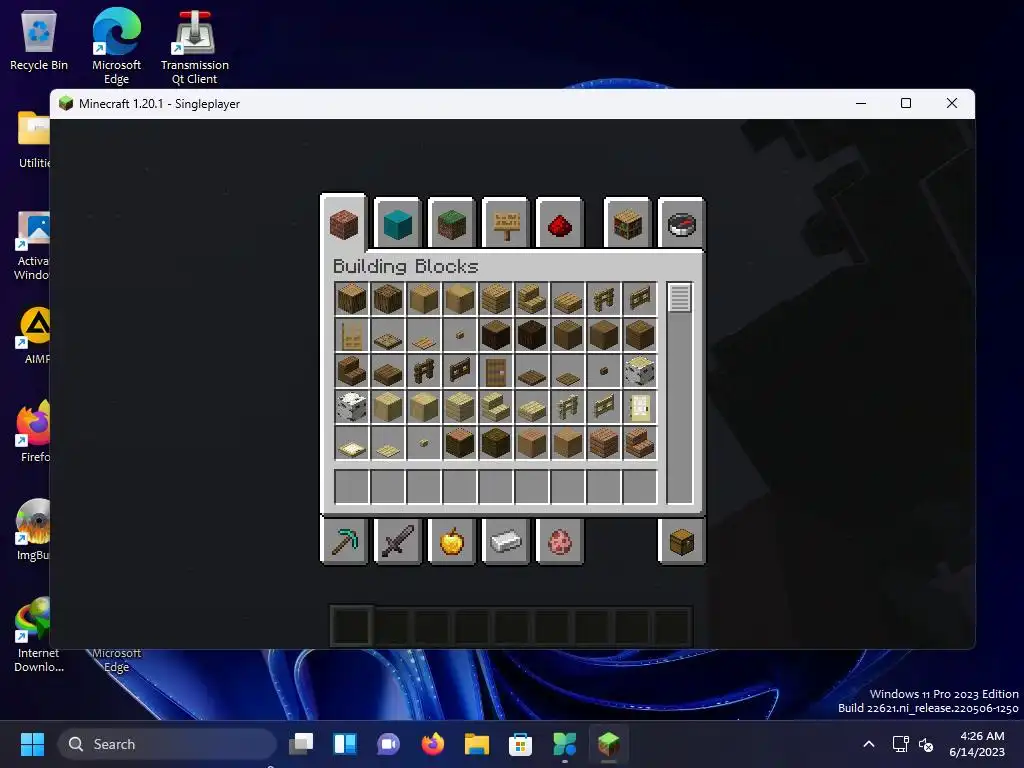Pick up the Oak Stairs item
The image size is (1024, 768).
(532, 299)
